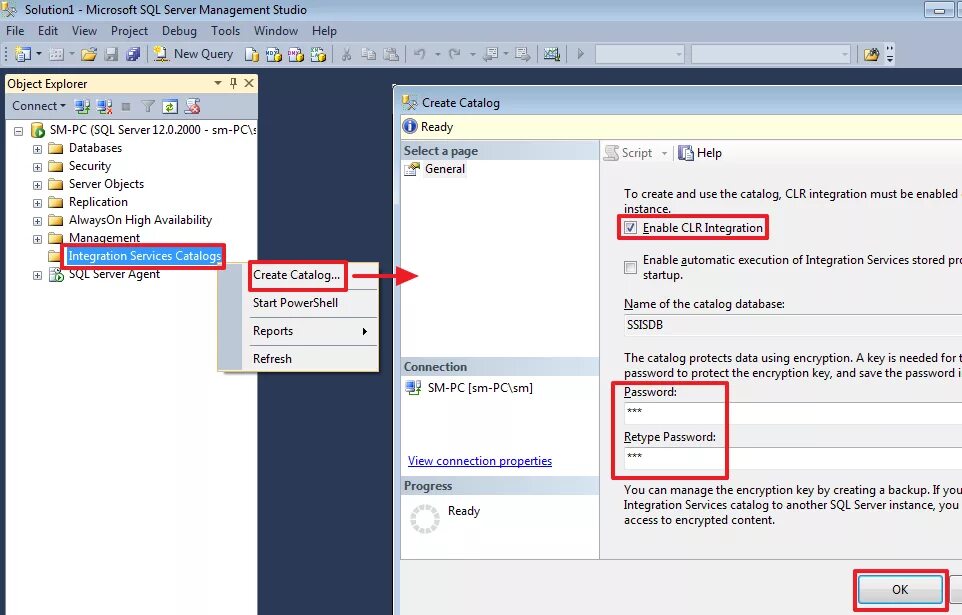The image size is (962, 615).
Task: Click the Script button in dialog
Action: (628, 153)
